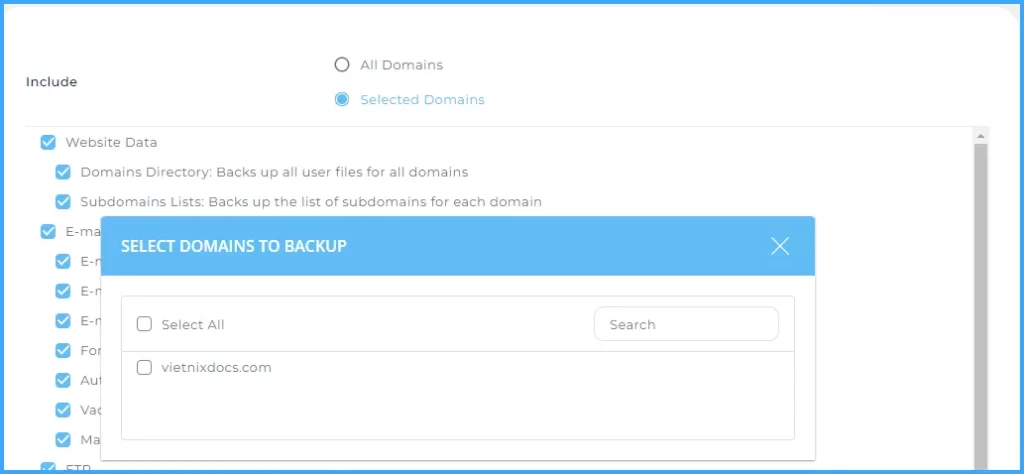Toggle the Domains Directory checkbox
1024x474 pixels.
click(63, 172)
